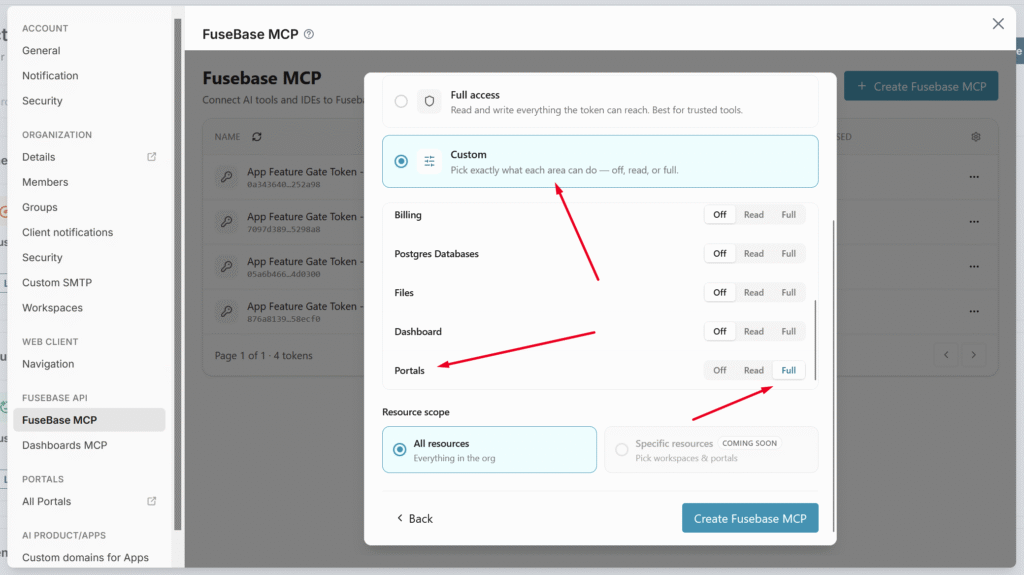Set Dashboard permission to Full
Image resolution: width=1024 pixels, height=575 pixels.
(789, 331)
